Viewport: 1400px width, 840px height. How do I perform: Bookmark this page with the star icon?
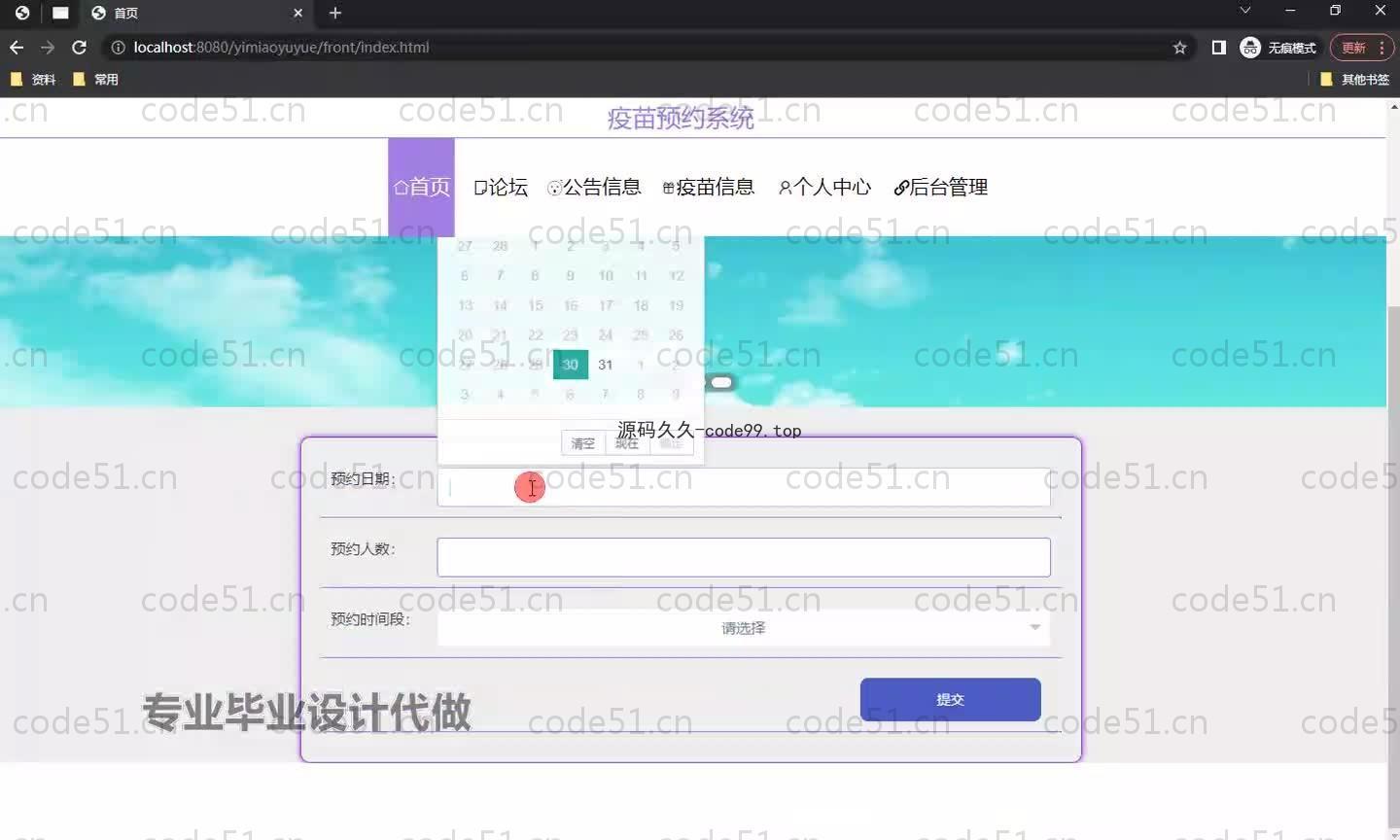1179,47
